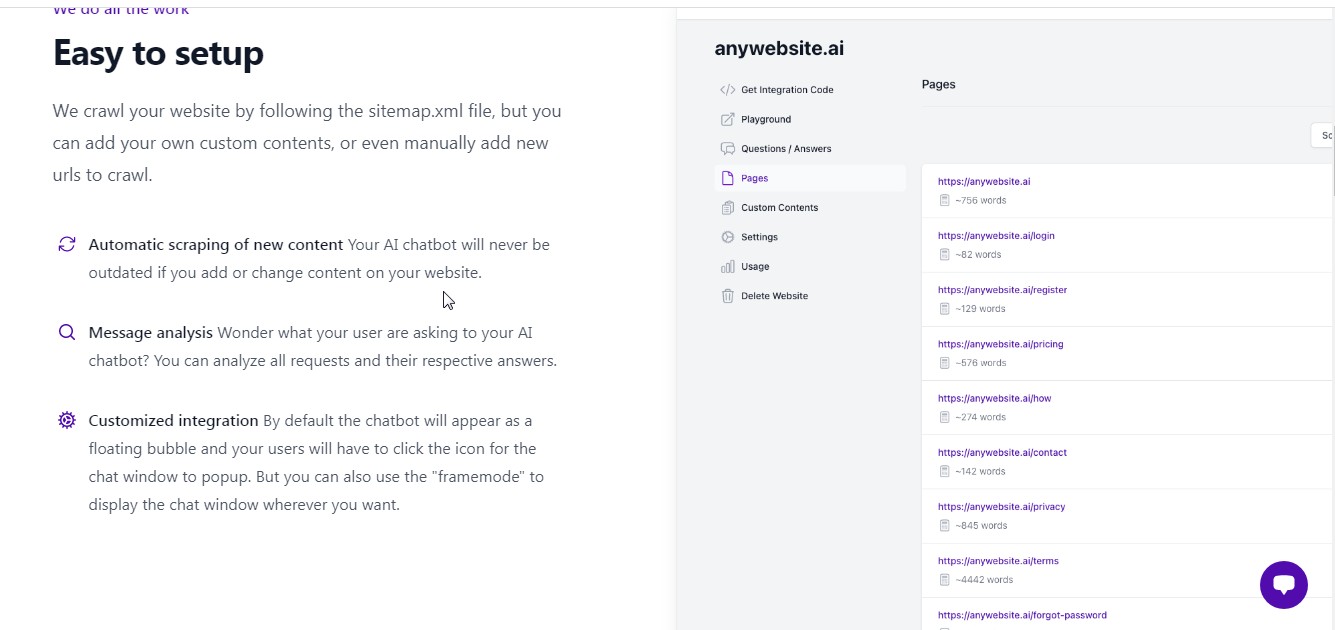Open the anywebsite.ai/pricing page link
Image resolution: width=1335 pixels, height=630 pixels.
[x=1000, y=344]
